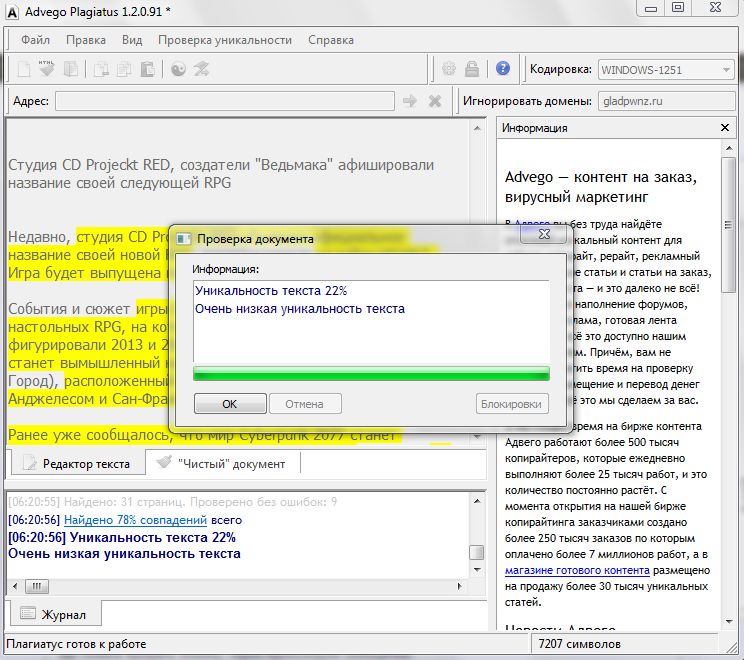Open settings via the gear icon

[x=448, y=69]
